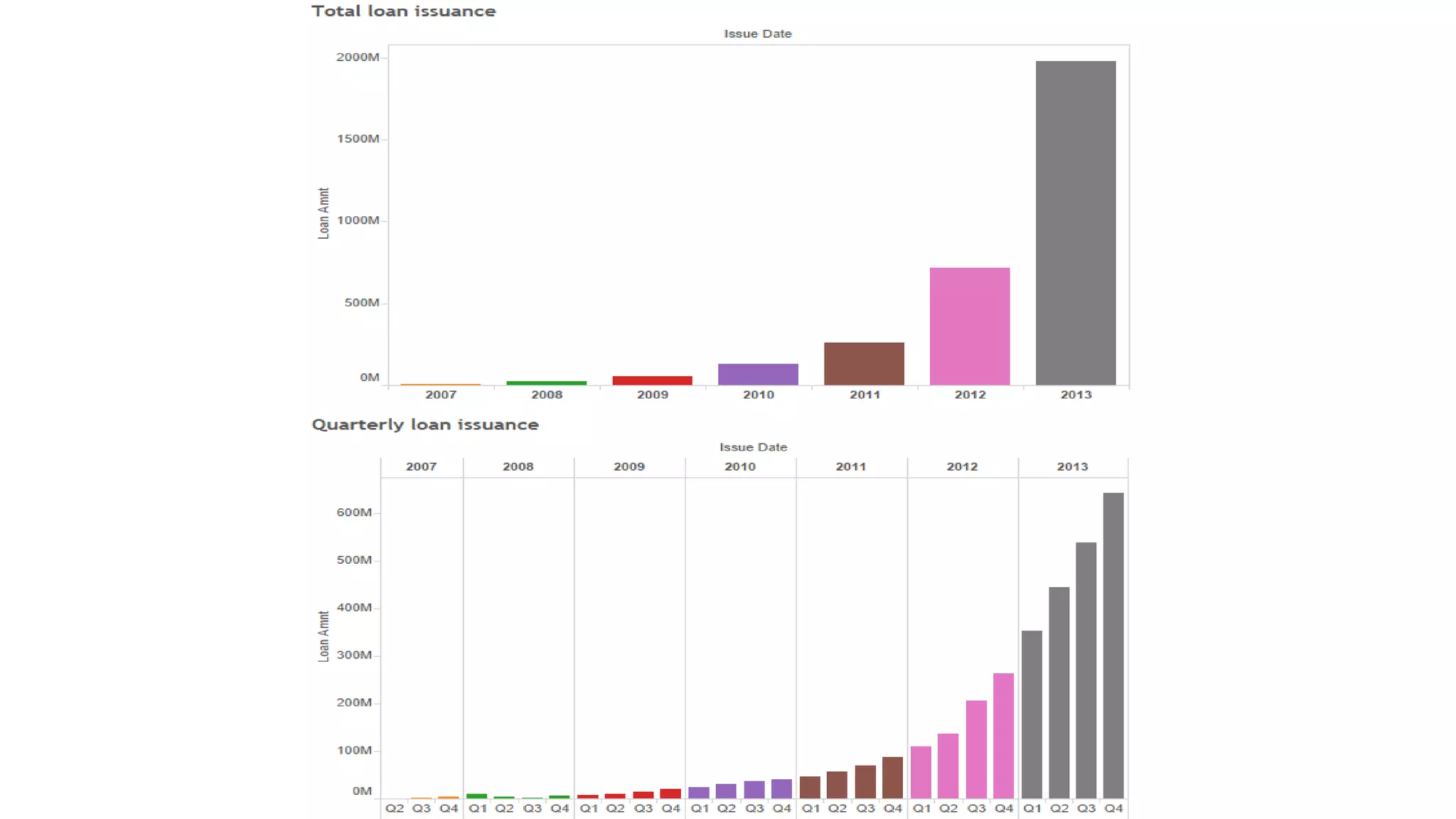Viewport: 1456px width, 819px height.
Task: Click the red 2009 annual bar
Action: click(x=652, y=380)
